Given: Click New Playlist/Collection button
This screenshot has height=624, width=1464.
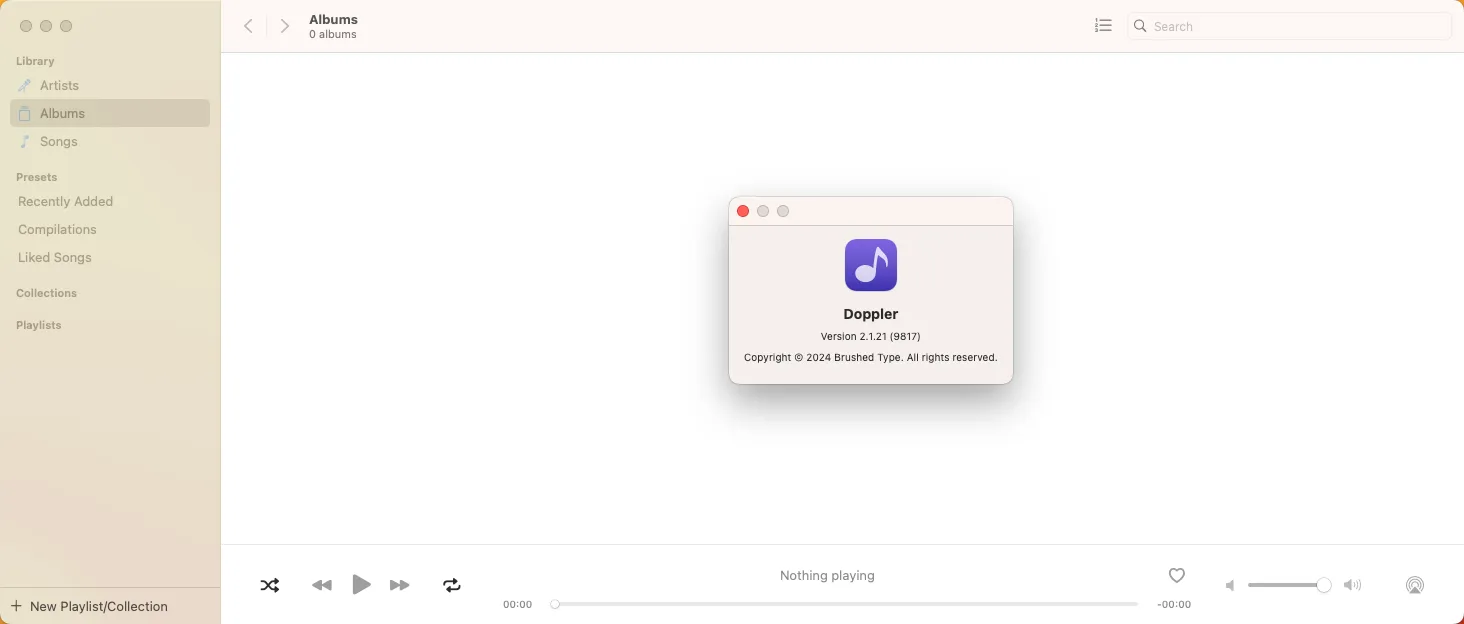Looking at the screenshot, I should point(89,606).
